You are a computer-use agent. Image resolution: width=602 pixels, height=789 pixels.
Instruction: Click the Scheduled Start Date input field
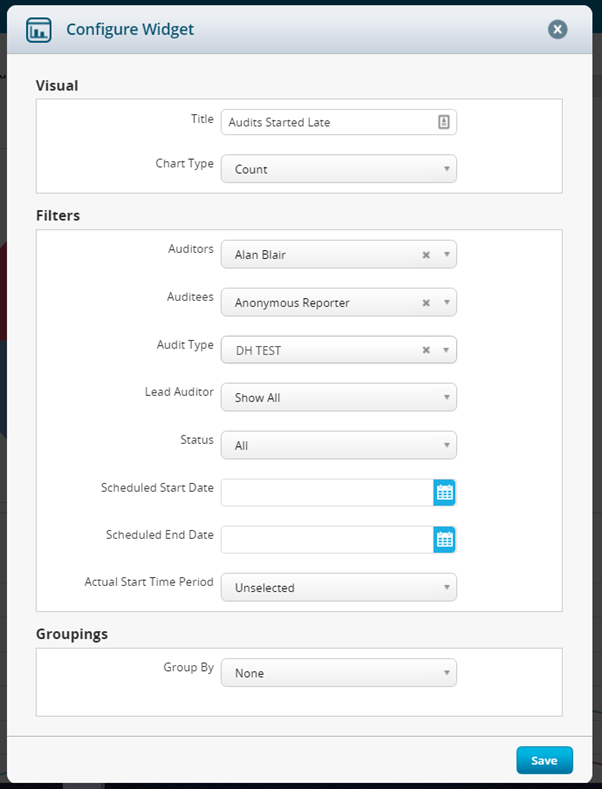click(x=327, y=493)
